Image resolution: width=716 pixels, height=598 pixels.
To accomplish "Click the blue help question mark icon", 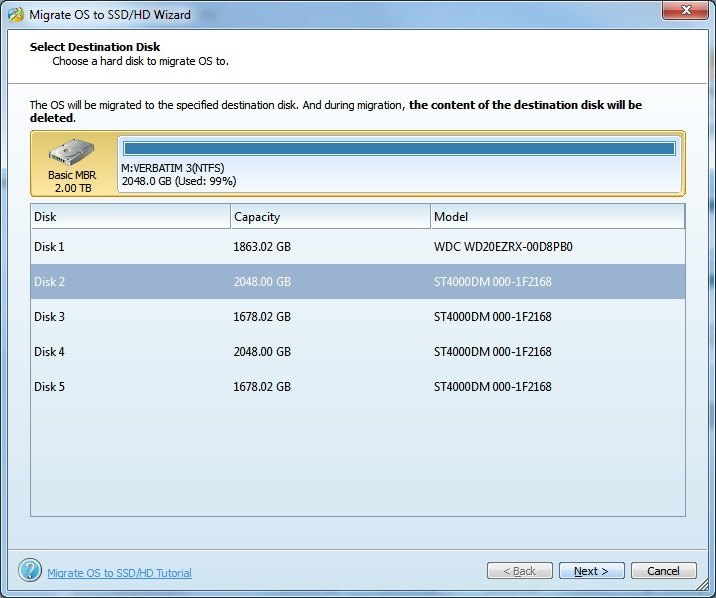I will point(30,570).
